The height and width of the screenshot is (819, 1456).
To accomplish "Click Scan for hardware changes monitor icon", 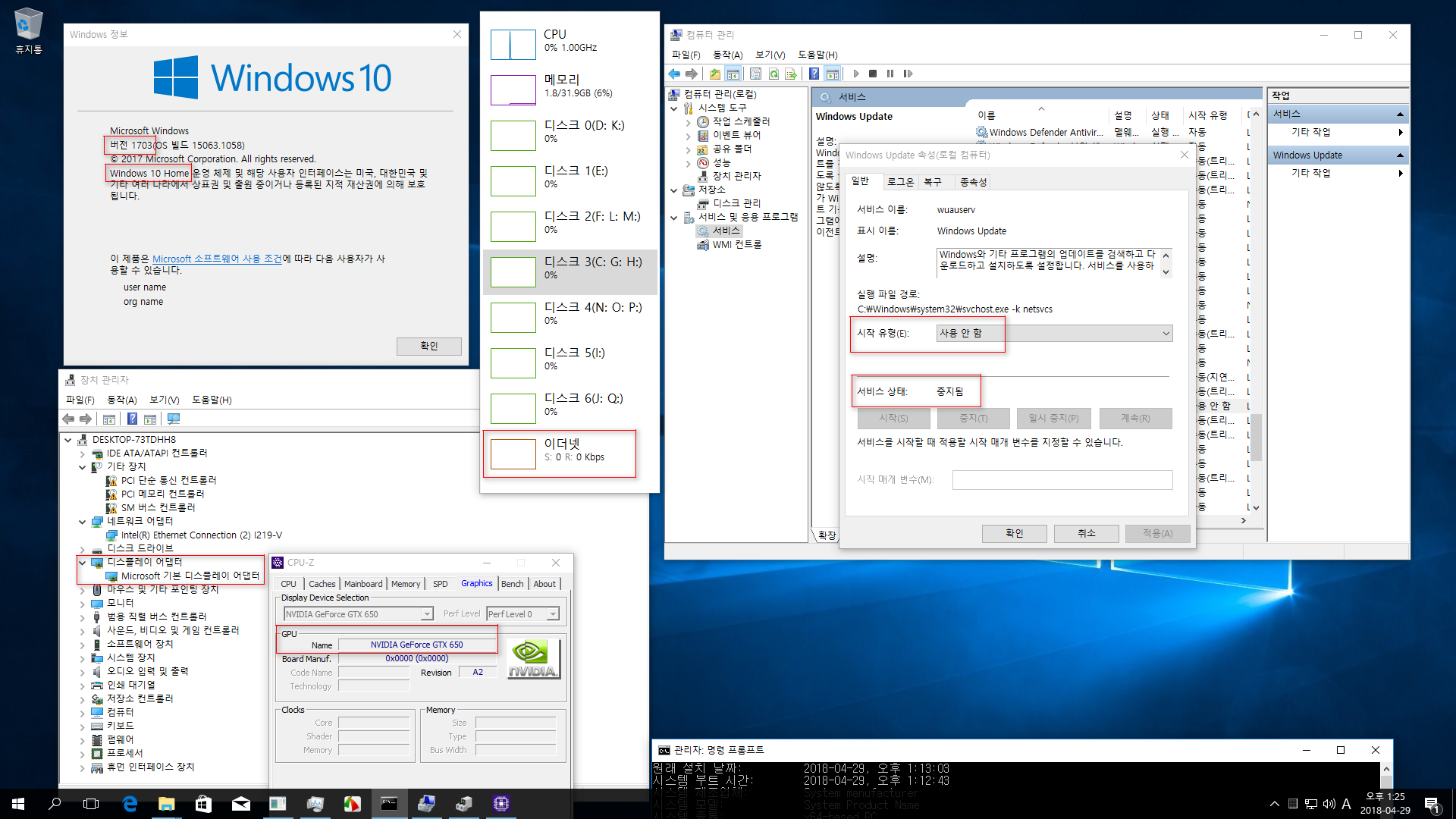I will click(x=174, y=419).
